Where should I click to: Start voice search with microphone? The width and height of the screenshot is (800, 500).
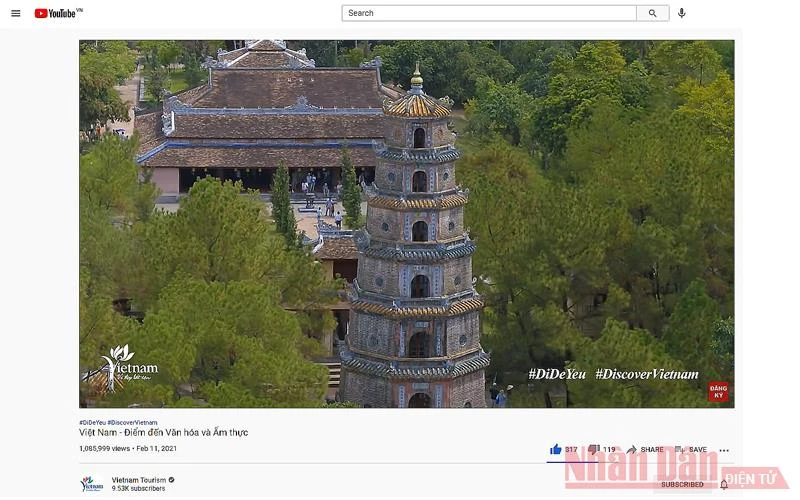(x=682, y=13)
